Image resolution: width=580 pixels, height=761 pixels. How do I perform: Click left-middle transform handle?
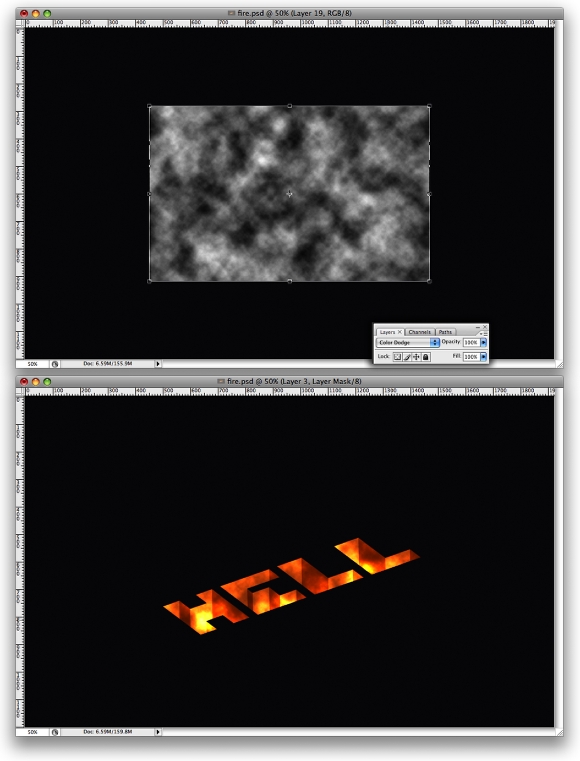[149, 194]
